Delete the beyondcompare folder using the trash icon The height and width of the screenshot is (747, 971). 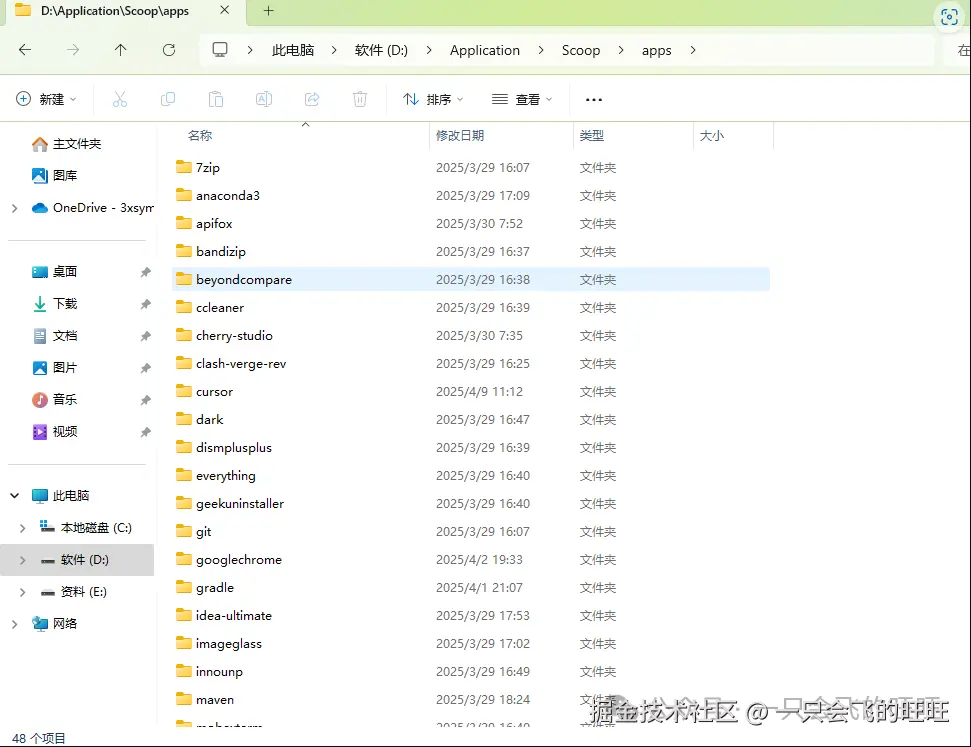[x=359, y=99]
